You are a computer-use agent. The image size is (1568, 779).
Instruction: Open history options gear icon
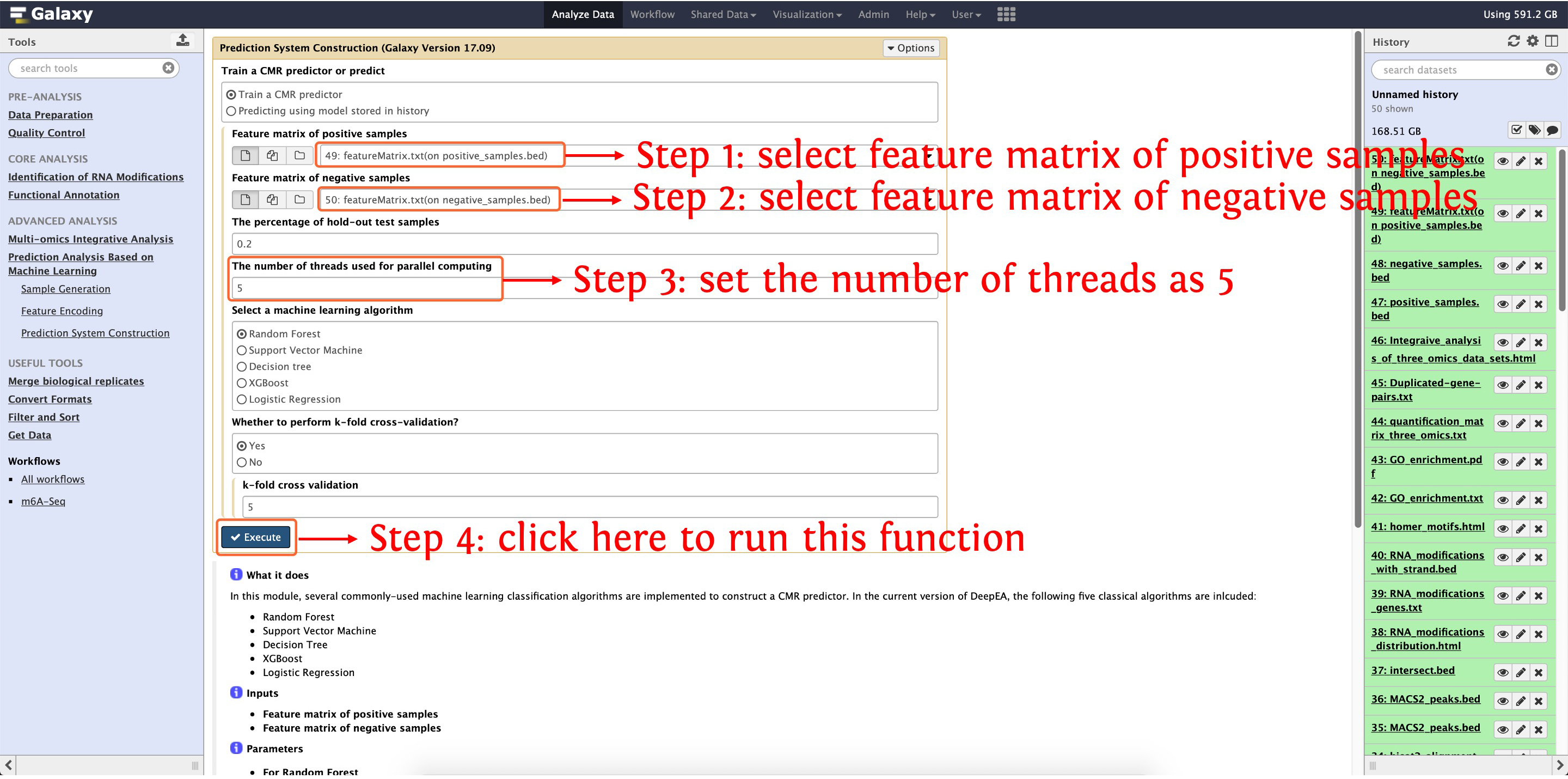pyautogui.click(x=1532, y=41)
